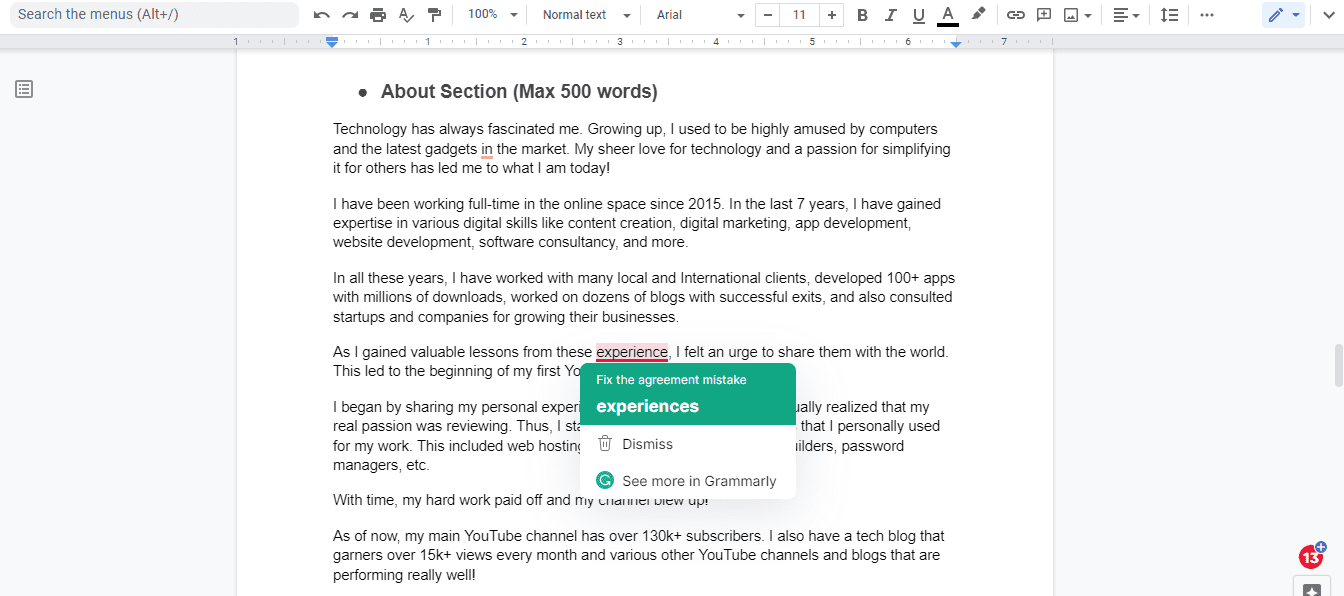Click the Print icon
The image size is (1344, 596).
pos(377,15)
